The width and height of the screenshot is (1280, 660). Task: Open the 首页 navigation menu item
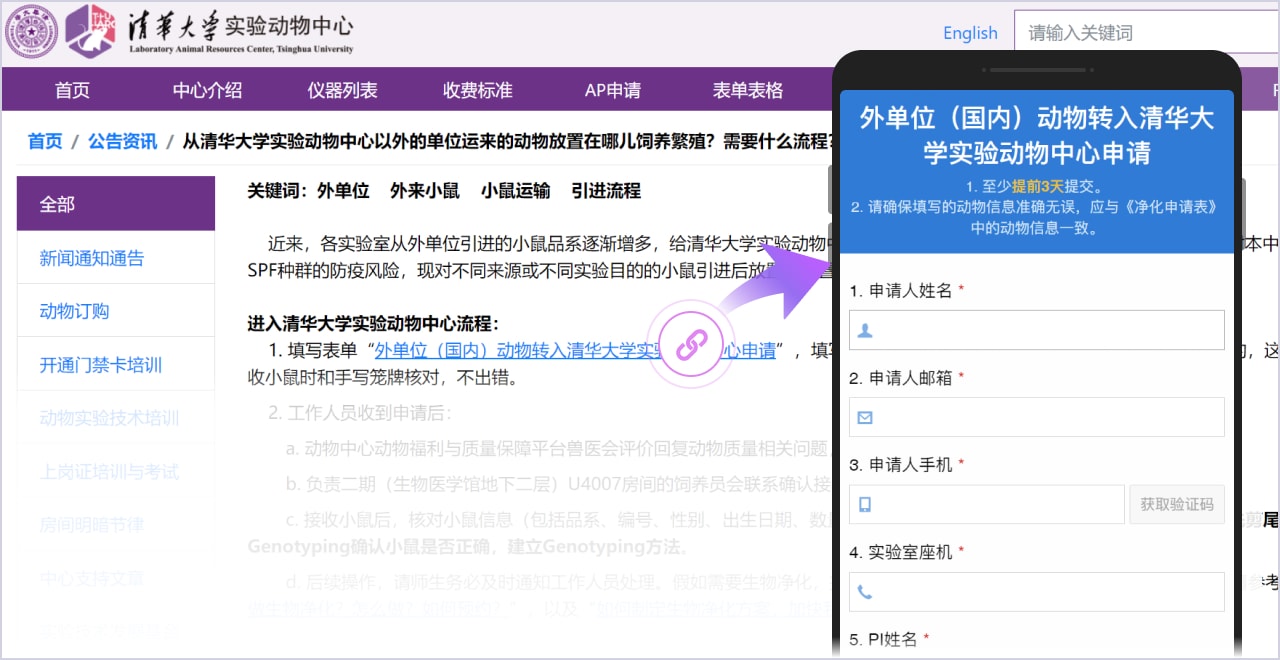coord(72,90)
